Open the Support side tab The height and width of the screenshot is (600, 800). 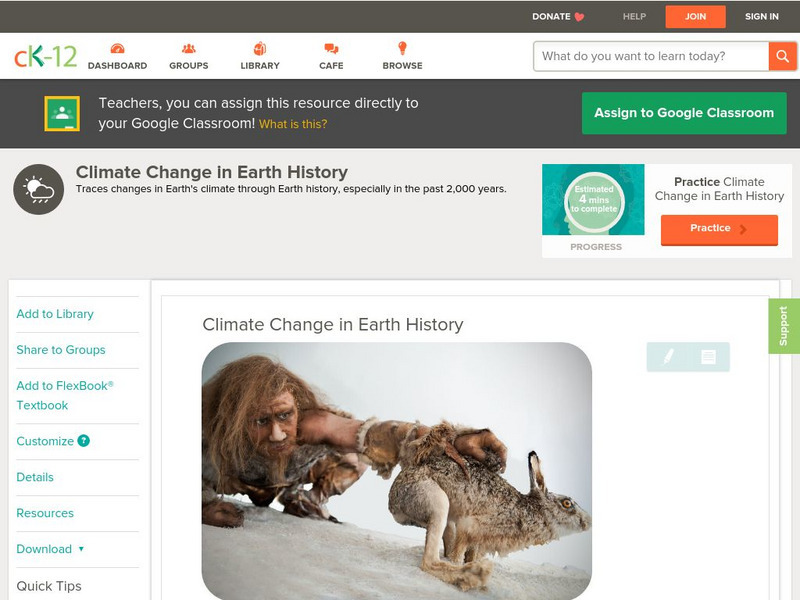click(x=783, y=326)
